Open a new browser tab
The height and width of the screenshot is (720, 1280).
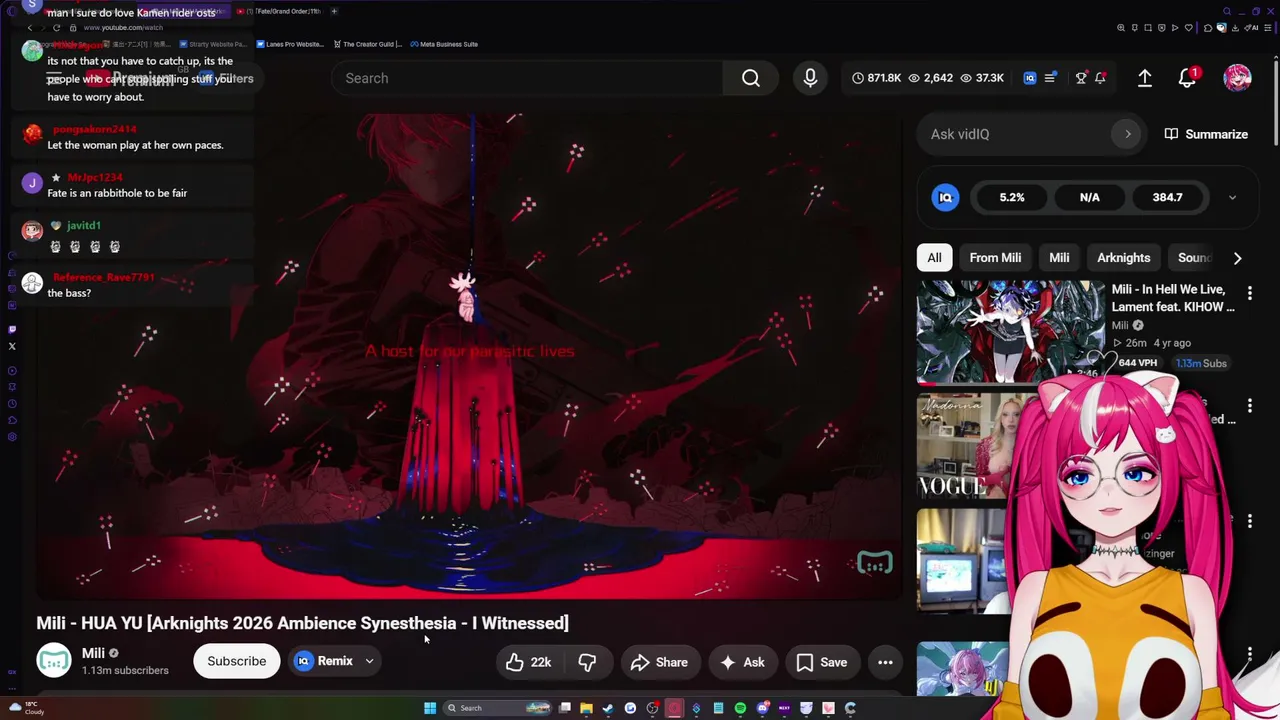334,11
